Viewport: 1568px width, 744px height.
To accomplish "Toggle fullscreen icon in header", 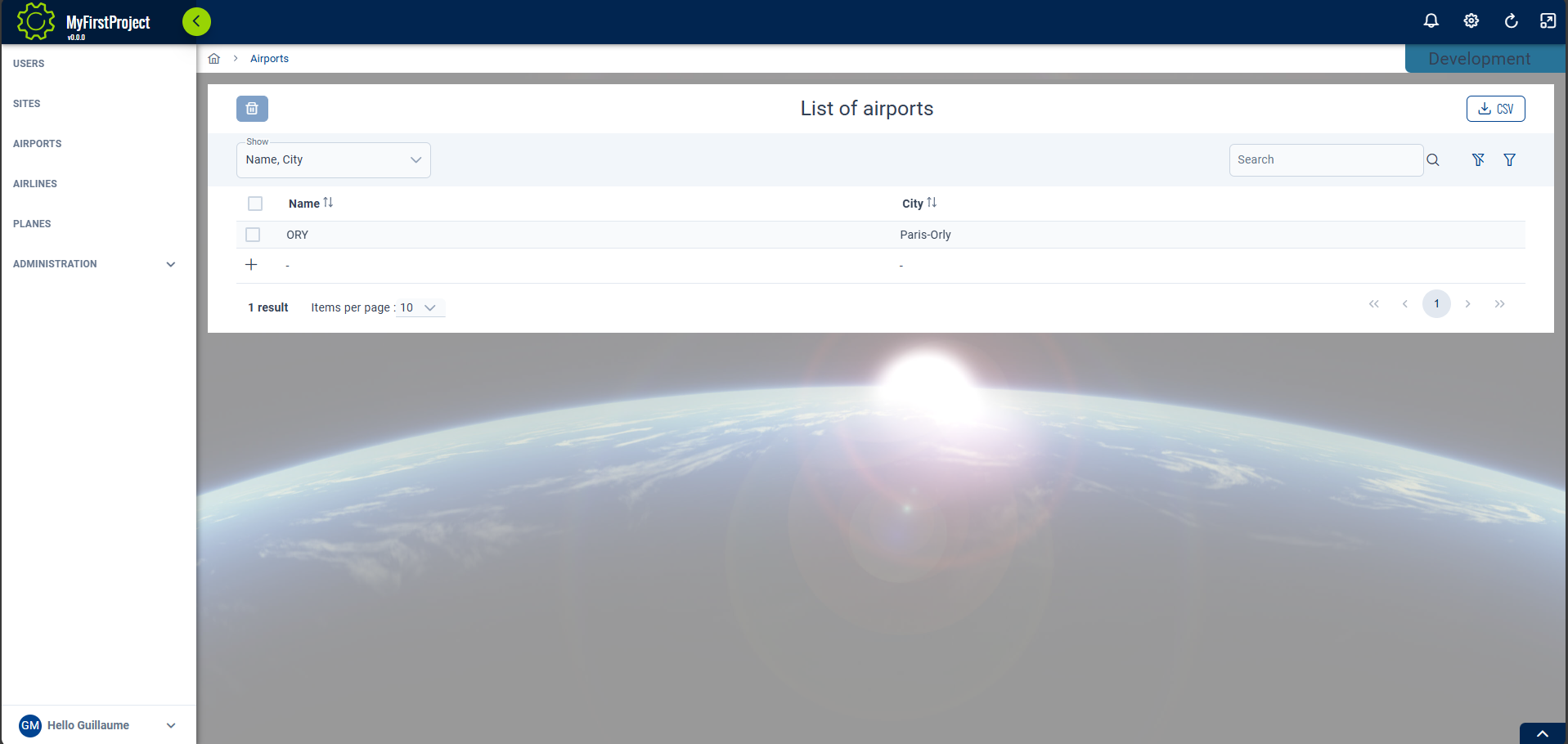I will 1548,21.
